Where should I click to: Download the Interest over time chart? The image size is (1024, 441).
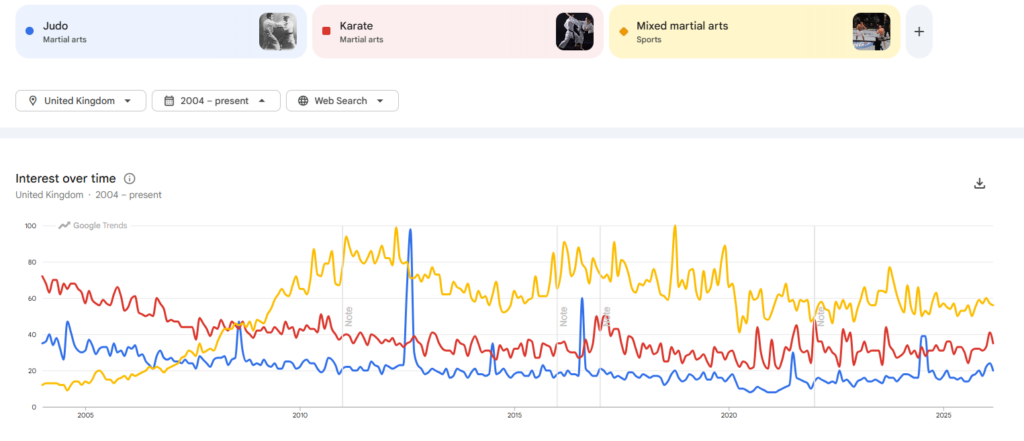pyautogui.click(x=980, y=183)
